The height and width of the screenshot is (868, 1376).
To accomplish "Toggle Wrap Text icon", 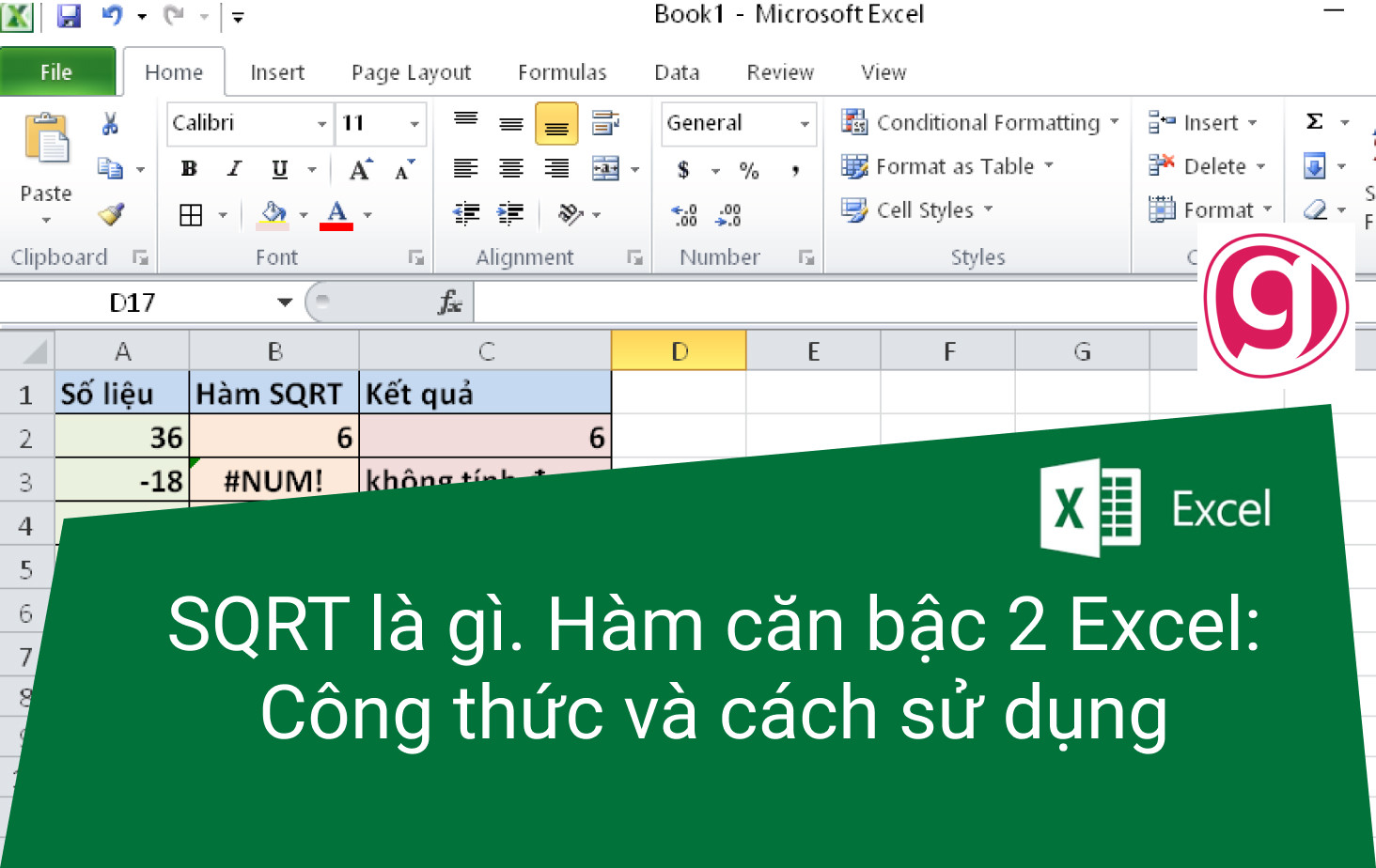I will point(605,123).
